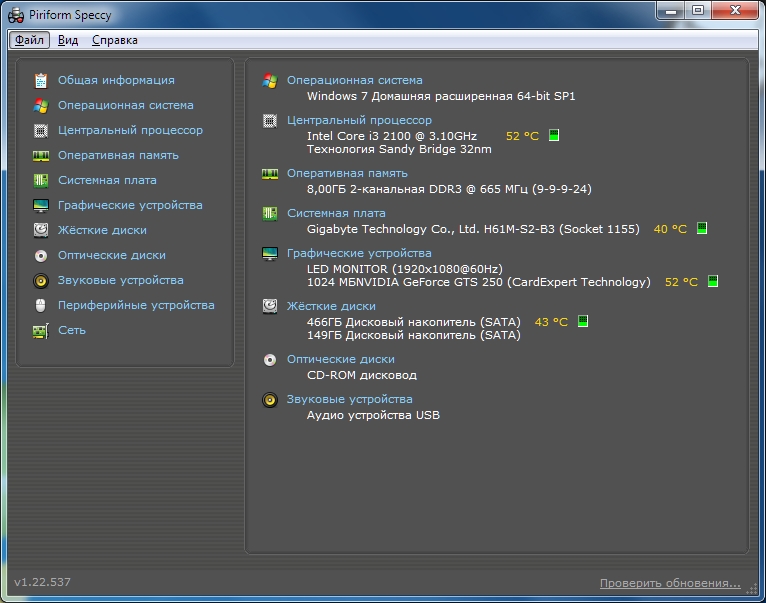Click the motherboard icon beside sidebar Системная плата

(x=41, y=180)
